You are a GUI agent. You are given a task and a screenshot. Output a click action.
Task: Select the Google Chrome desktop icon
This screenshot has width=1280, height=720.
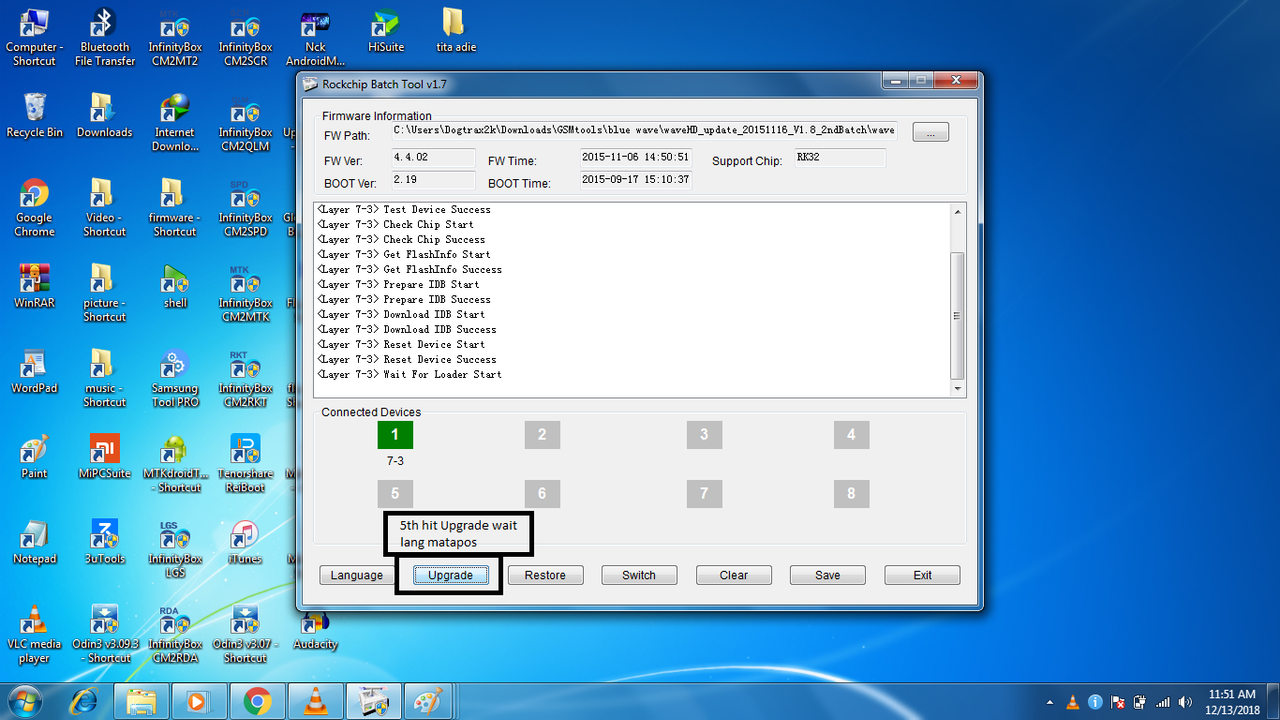coord(34,207)
